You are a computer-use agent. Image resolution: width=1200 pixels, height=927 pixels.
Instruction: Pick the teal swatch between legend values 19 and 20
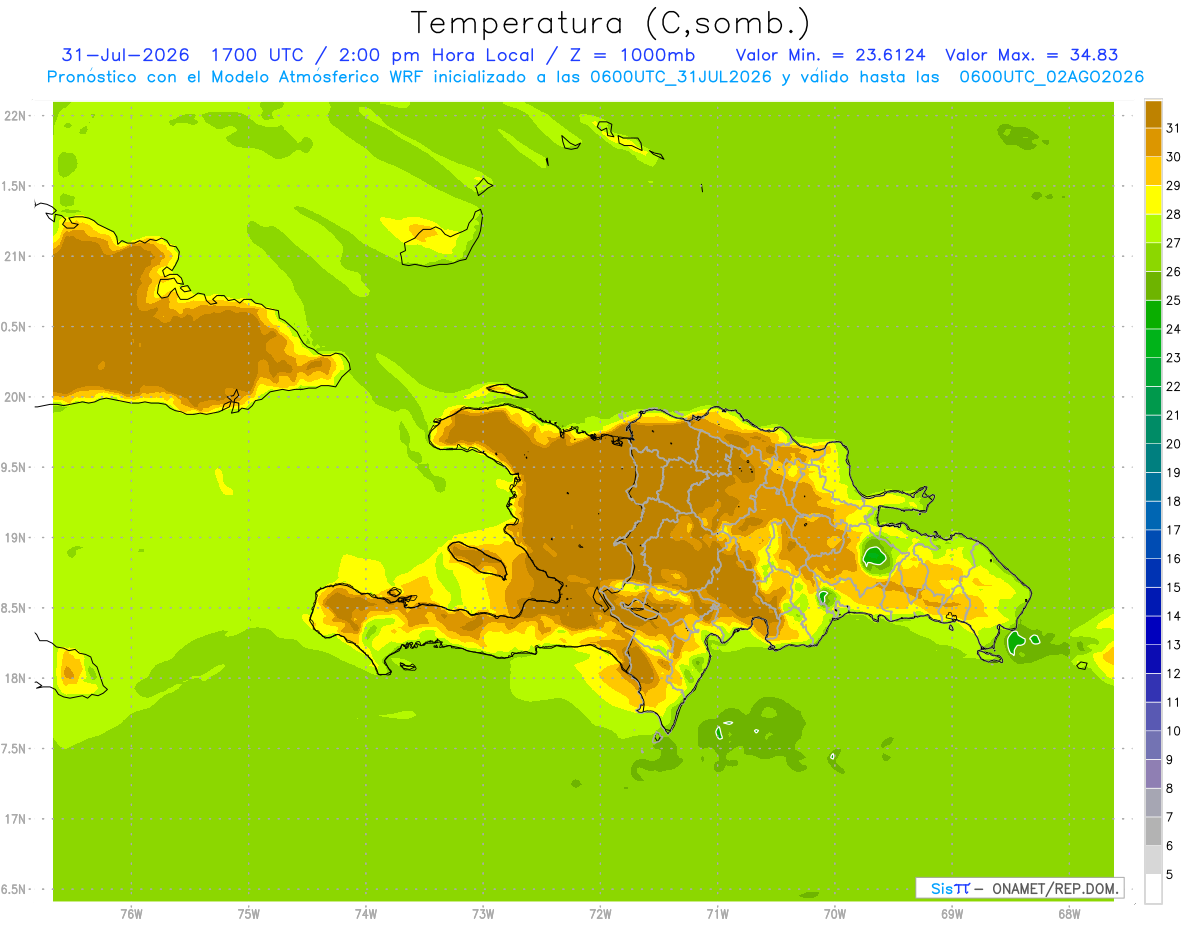click(x=1153, y=458)
